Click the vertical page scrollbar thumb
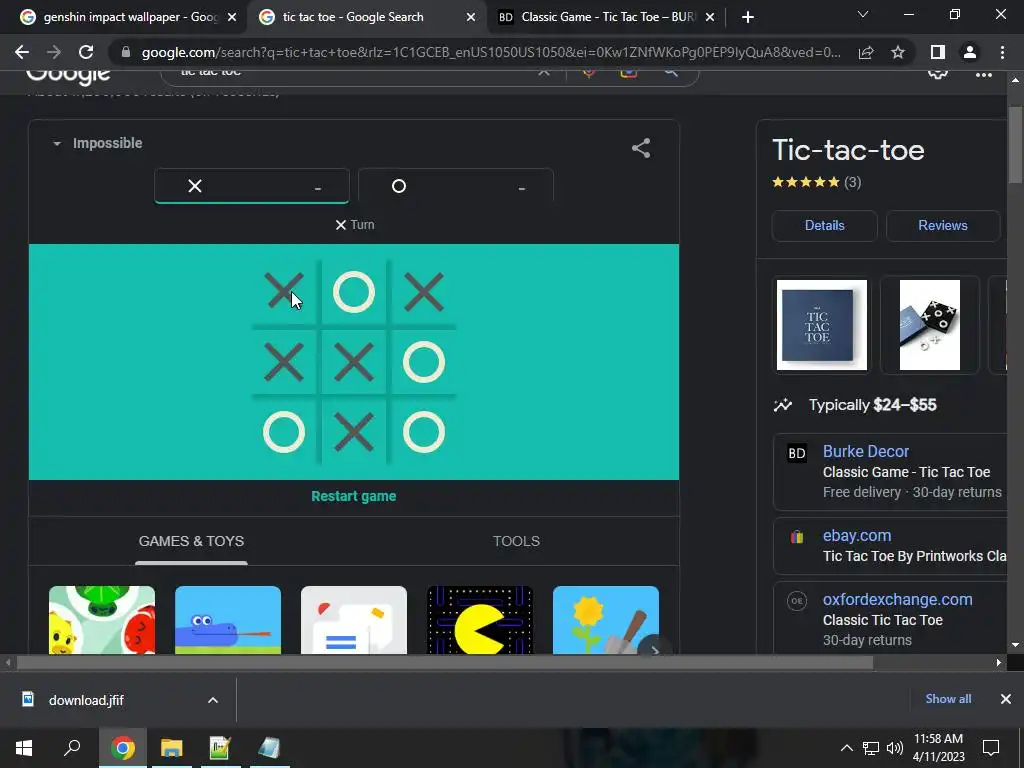The height and width of the screenshot is (768, 1024). pyautogui.click(x=1015, y=145)
